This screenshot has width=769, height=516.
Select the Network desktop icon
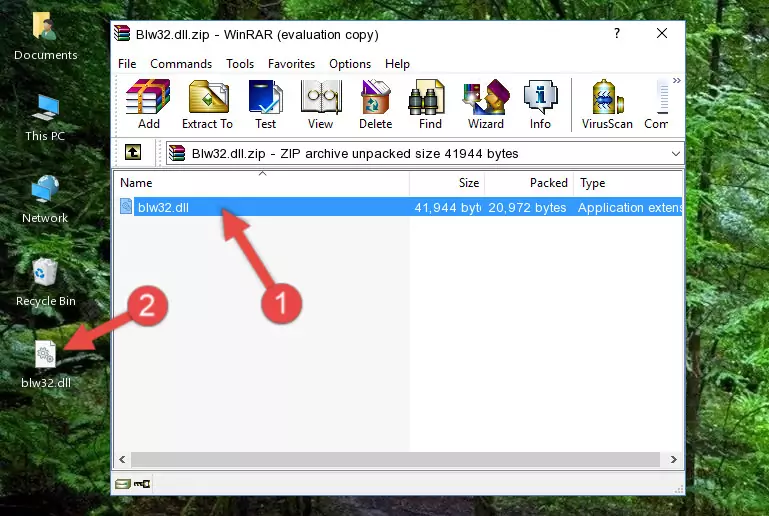[x=45, y=200]
